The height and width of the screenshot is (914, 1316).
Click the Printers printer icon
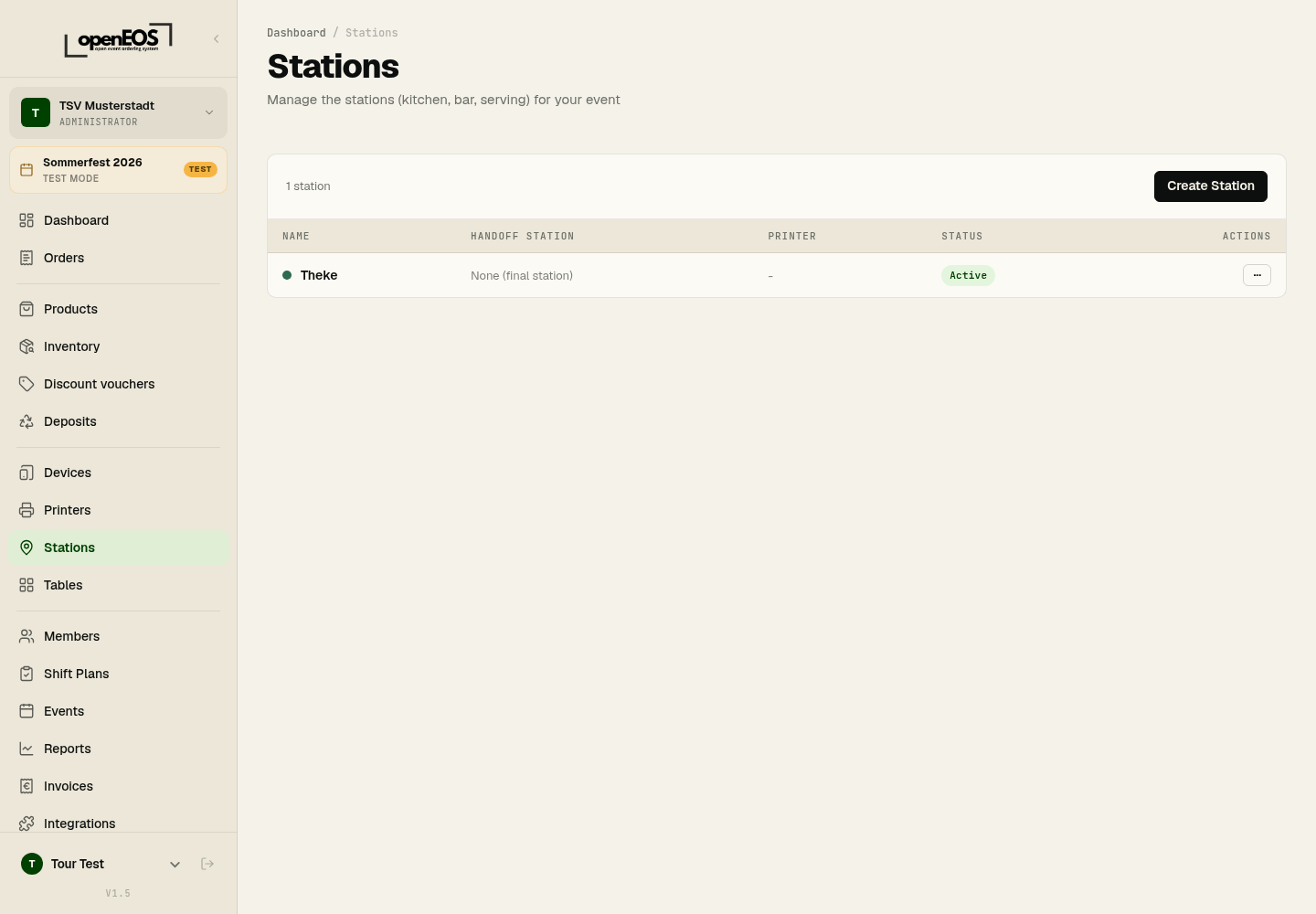pyautogui.click(x=27, y=510)
